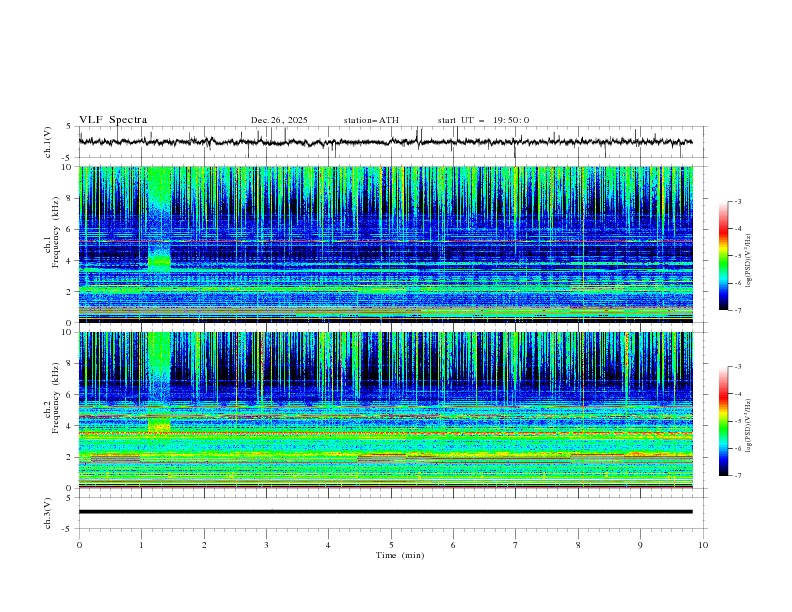Click the 'Time (min)' axis label
The width and height of the screenshot is (792, 612).
coord(400,555)
